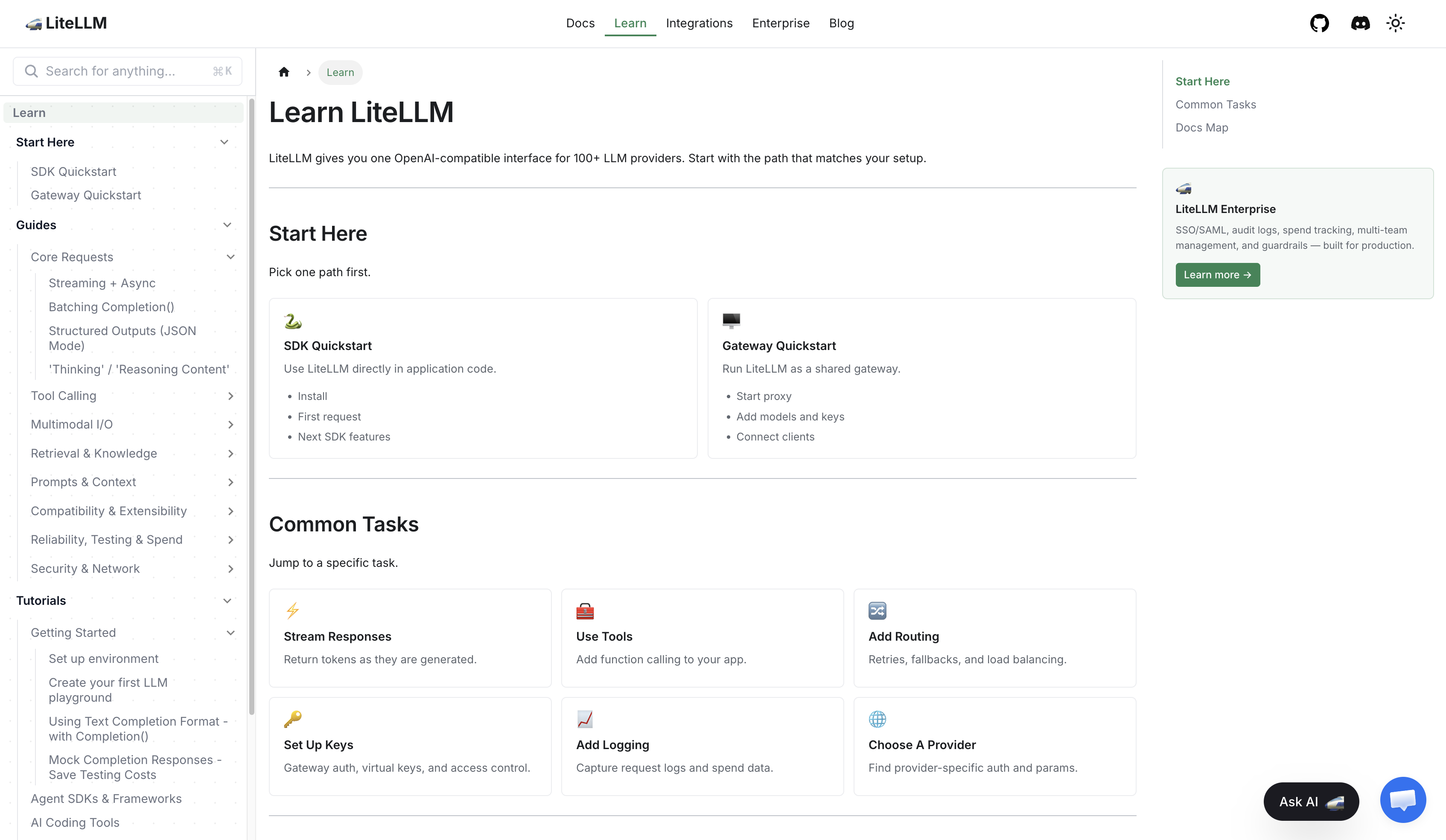The height and width of the screenshot is (840, 1446).
Task: Click the snake icon on SDK Quickstart card
Action: point(293,321)
